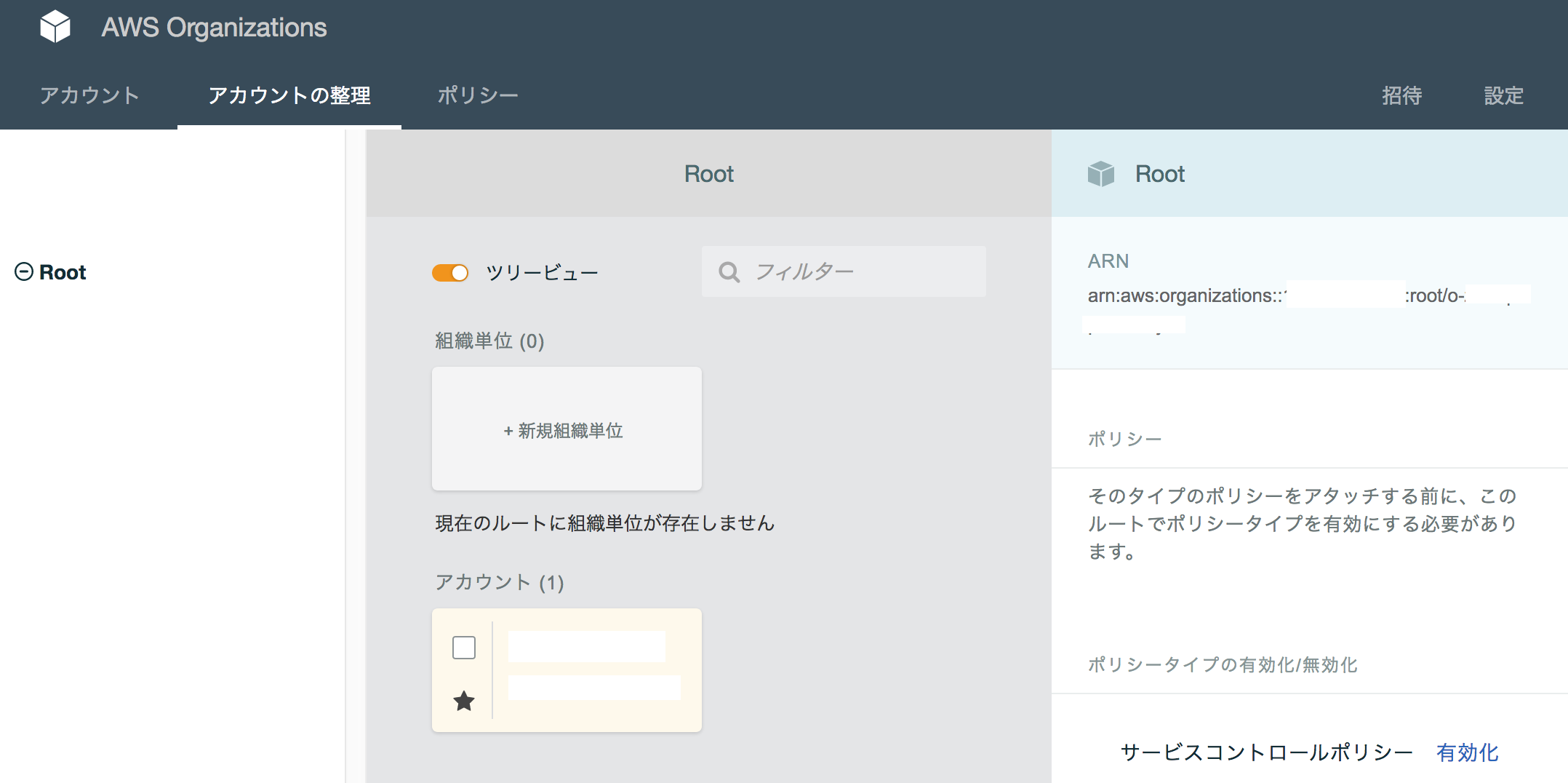This screenshot has width=1568, height=783.
Task: Click + 新規組織単位 to add an OU
Action: click(567, 429)
